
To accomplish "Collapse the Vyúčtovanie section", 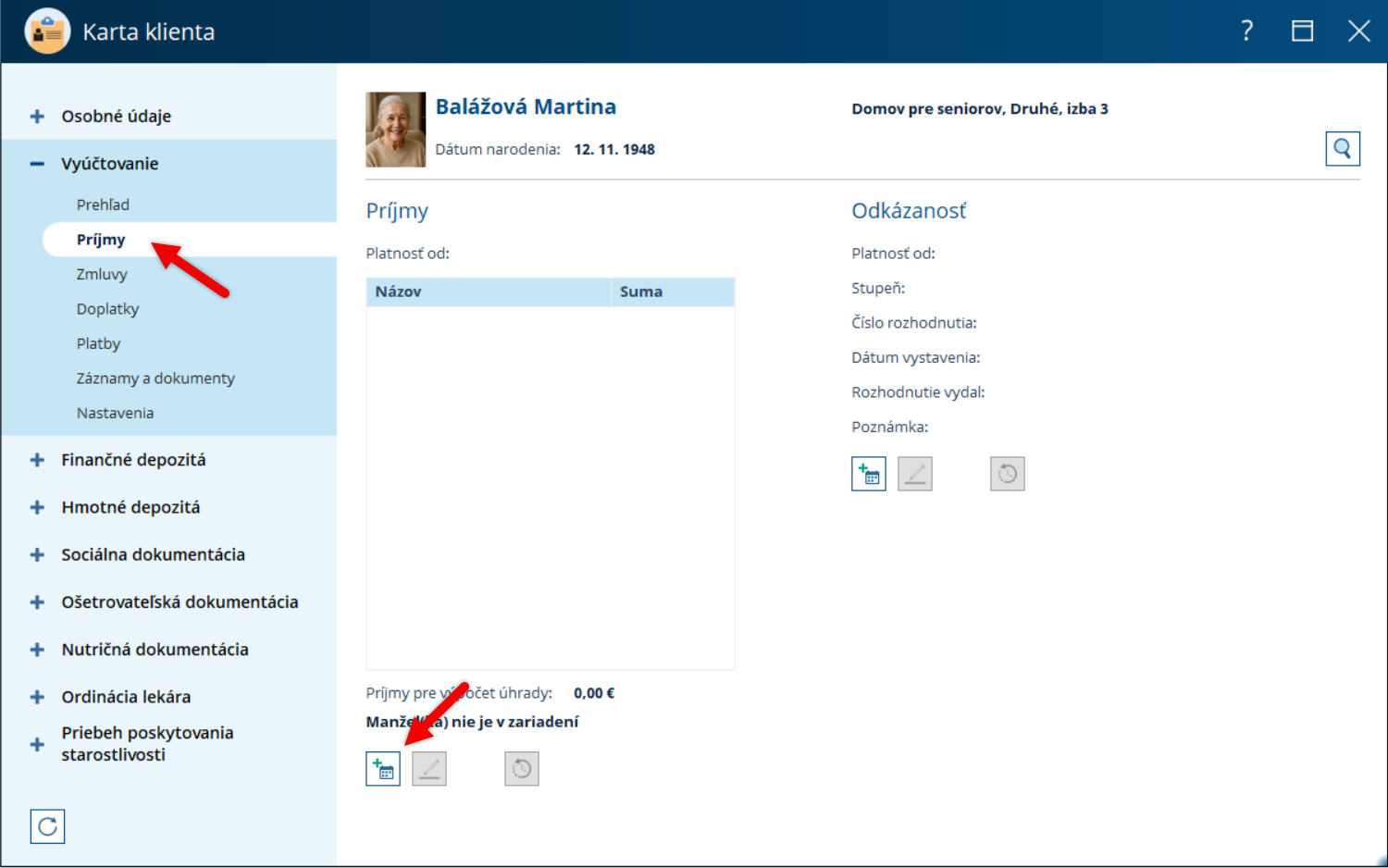I will [x=37, y=164].
